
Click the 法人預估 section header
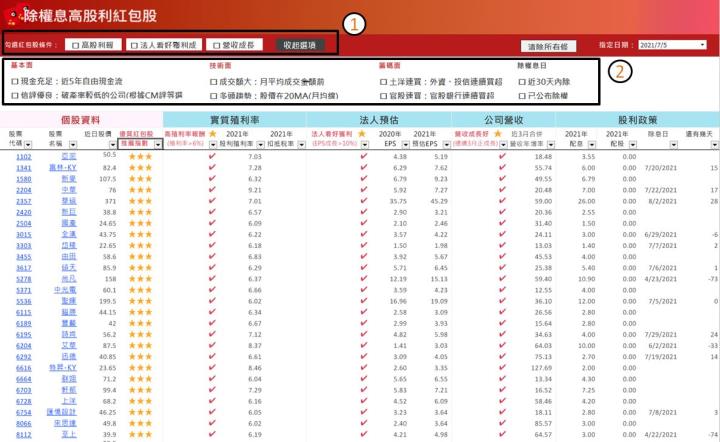tap(379, 120)
